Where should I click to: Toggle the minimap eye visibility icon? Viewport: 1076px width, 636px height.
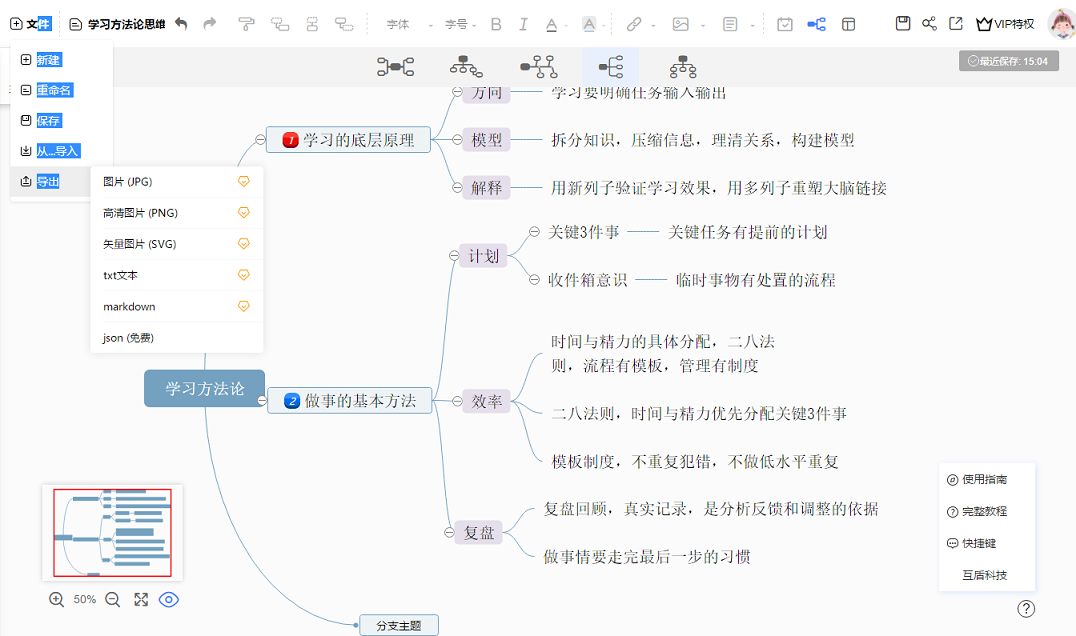tap(169, 599)
